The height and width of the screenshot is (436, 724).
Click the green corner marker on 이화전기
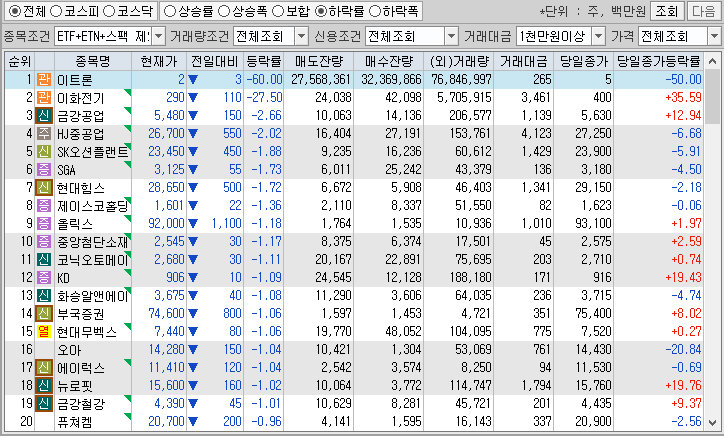tap(128, 92)
